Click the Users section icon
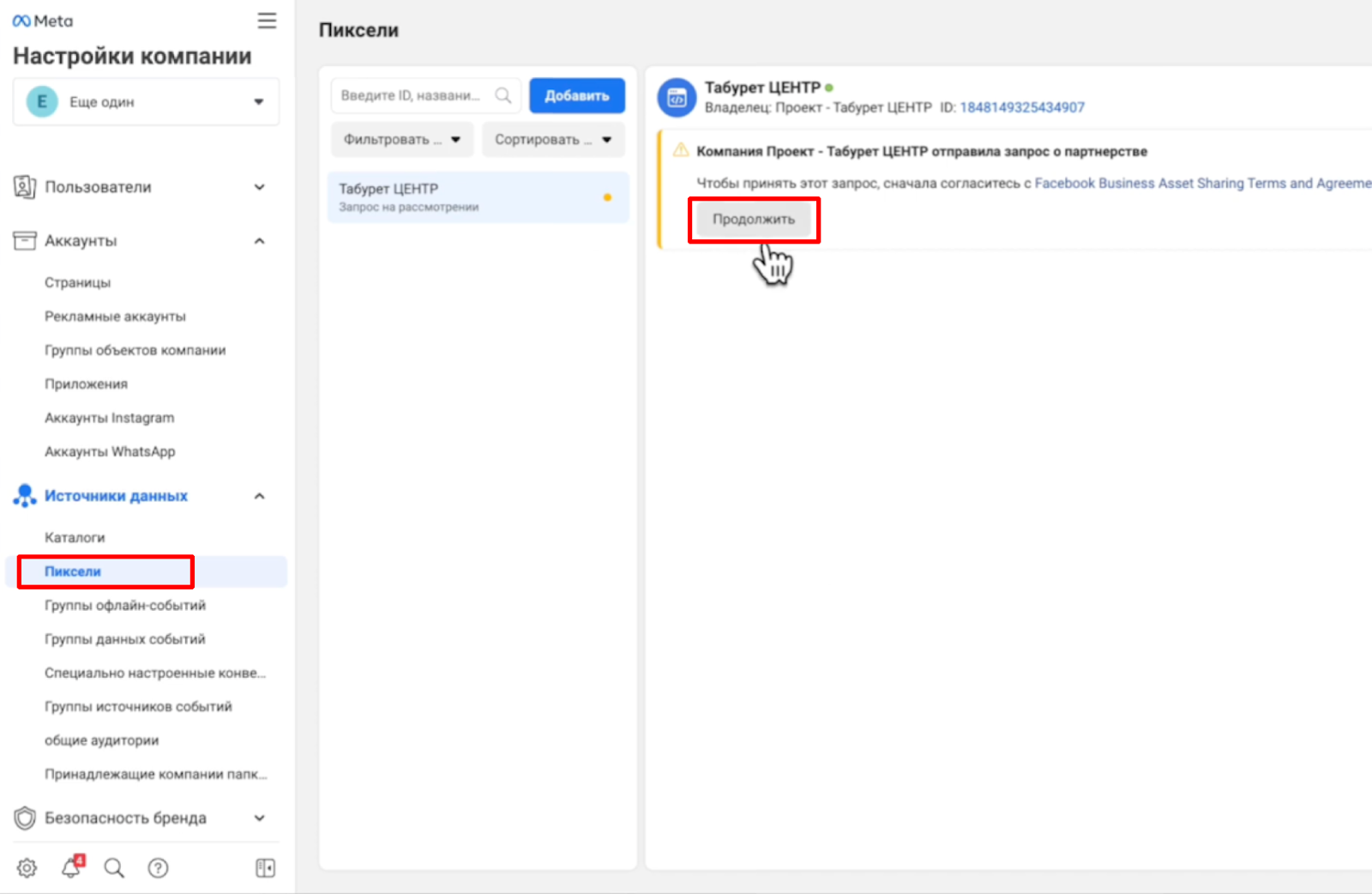Image resolution: width=1372 pixels, height=894 pixels. tap(25, 187)
